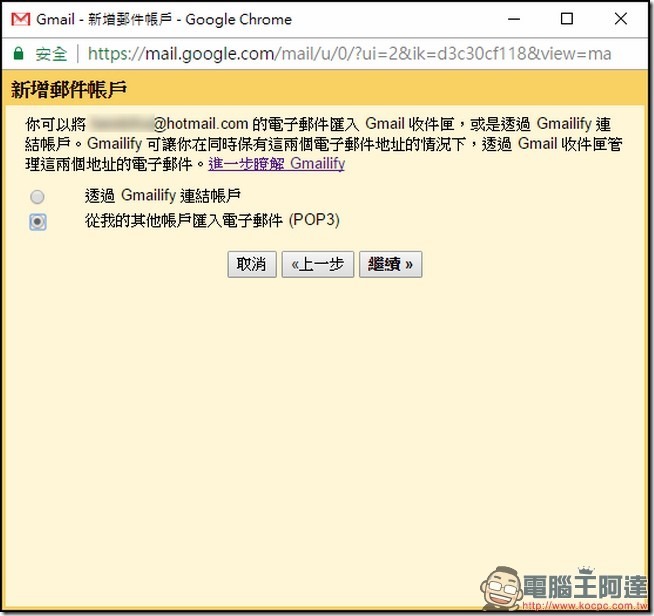Click the 取消 button

252,264
